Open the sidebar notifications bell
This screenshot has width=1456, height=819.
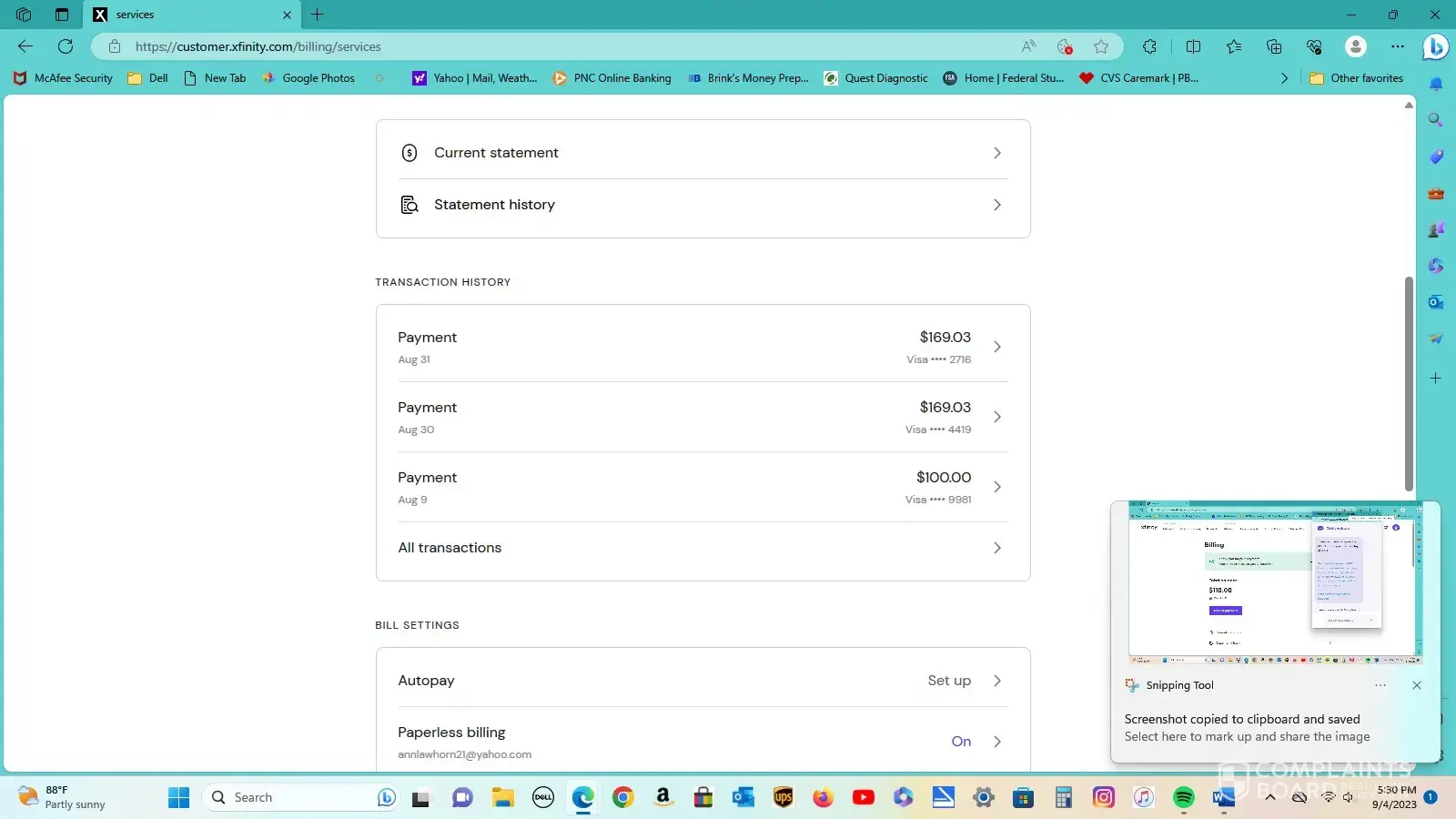[1436, 85]
